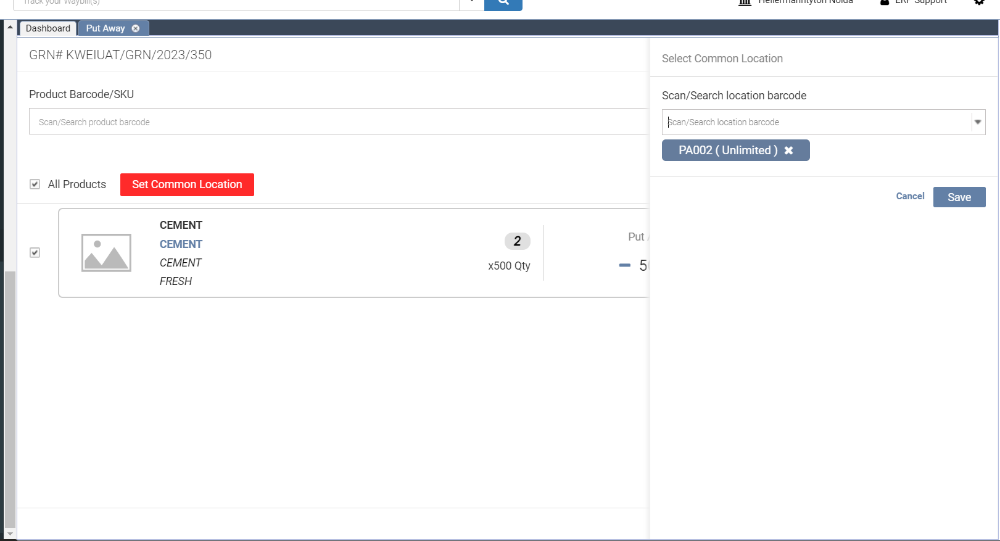This screenshot has height=541, width=1000.
Task: Click the minus quantity stepper icon
Action: tap(625, 266)
